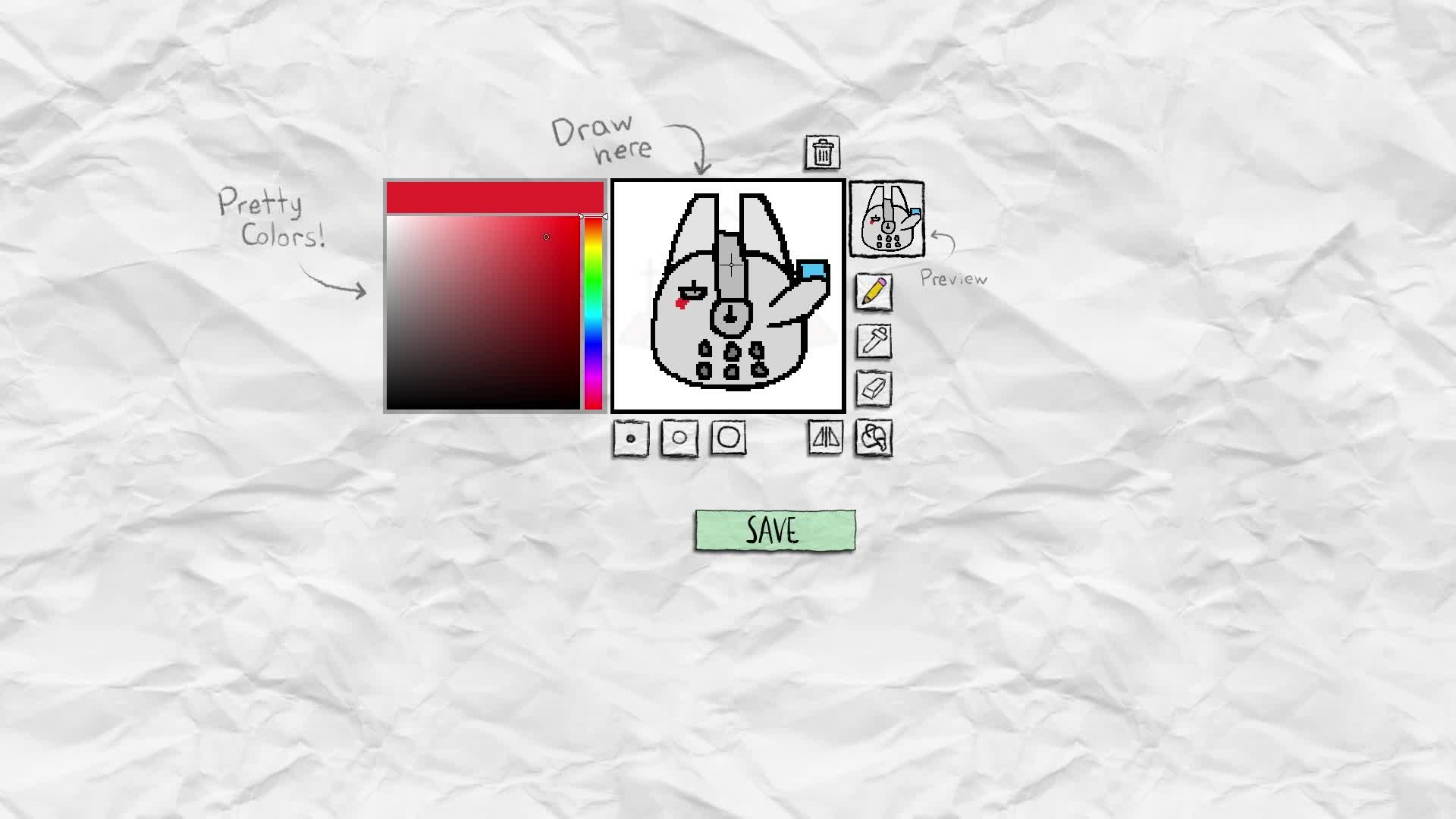Screen dimensions: 1456x819
Task: Click the current red color preview bar
Action: [494, 198]
